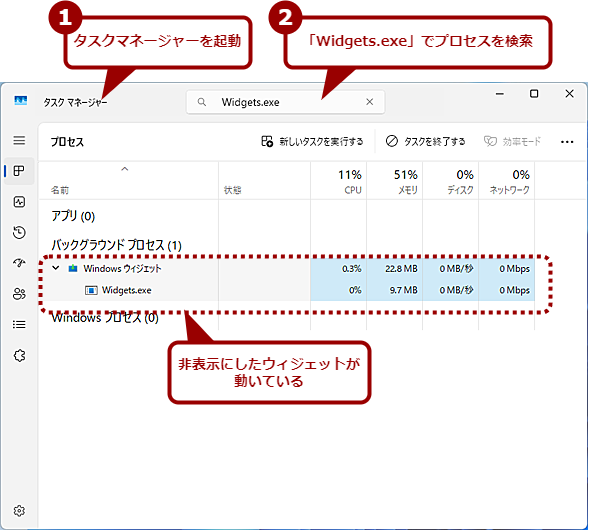The image size is (589, 531).
Task: Click the Widgets.exe process icon
Action: click(x=91, y=290)
